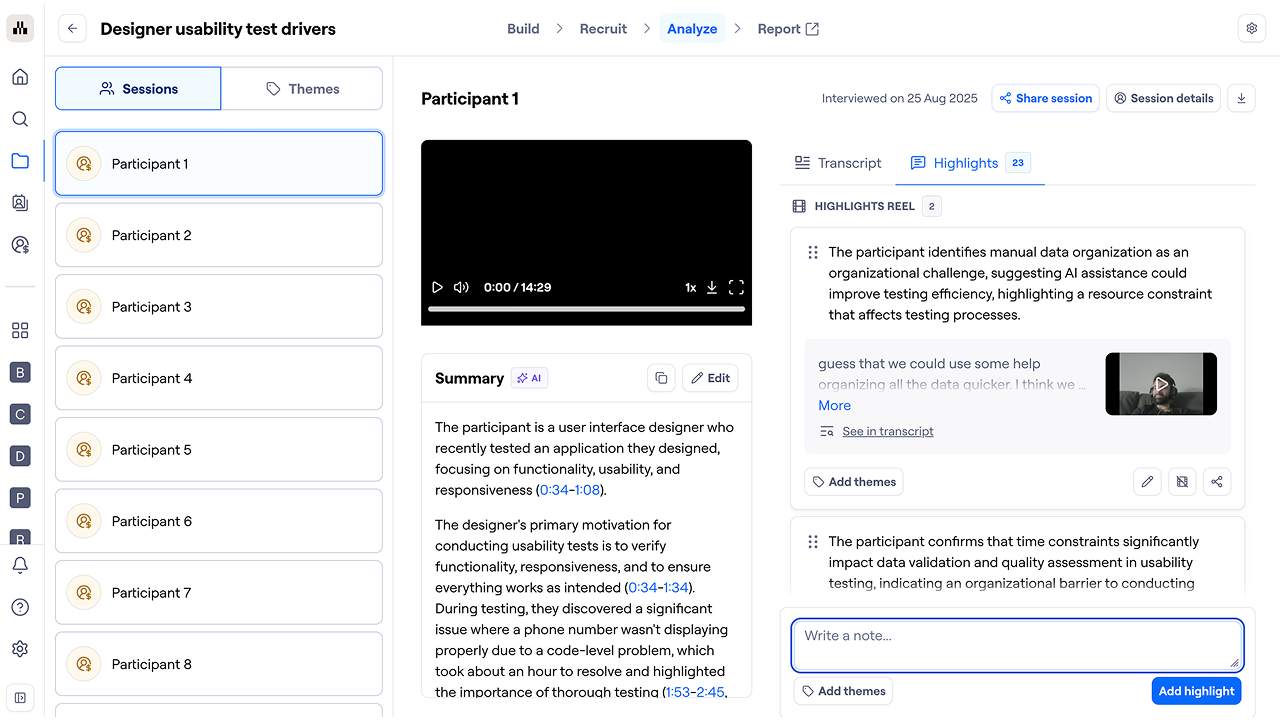
Task: Enter fullscreen video mode
Action: coord(736,287)
